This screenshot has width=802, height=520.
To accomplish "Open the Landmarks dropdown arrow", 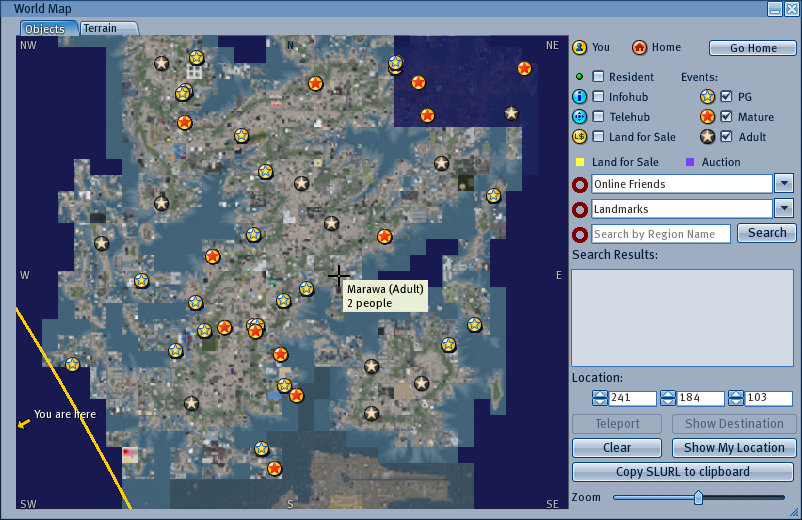I will (x=784, y=208).
